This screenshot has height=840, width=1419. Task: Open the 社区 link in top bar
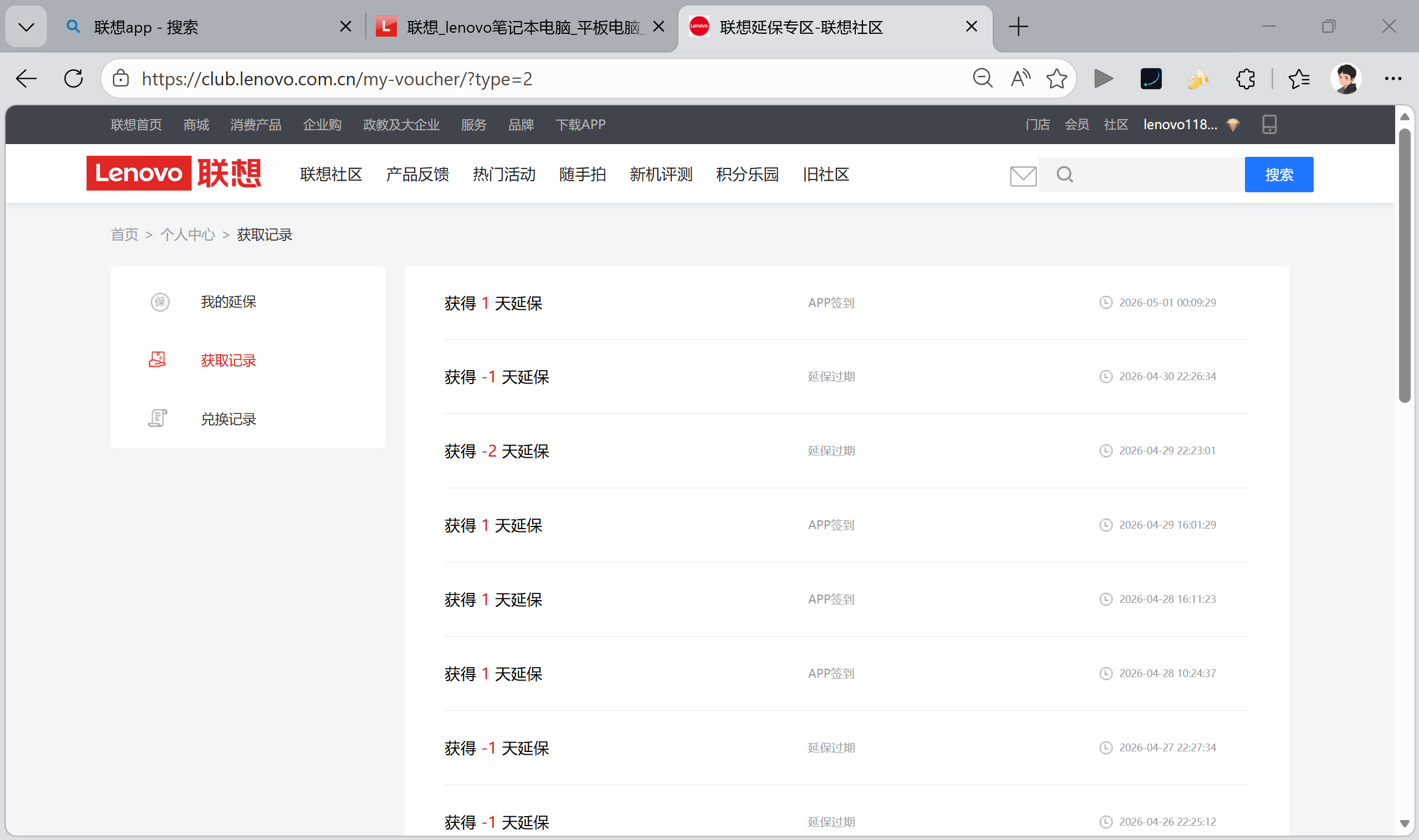tap(1116, 125)
